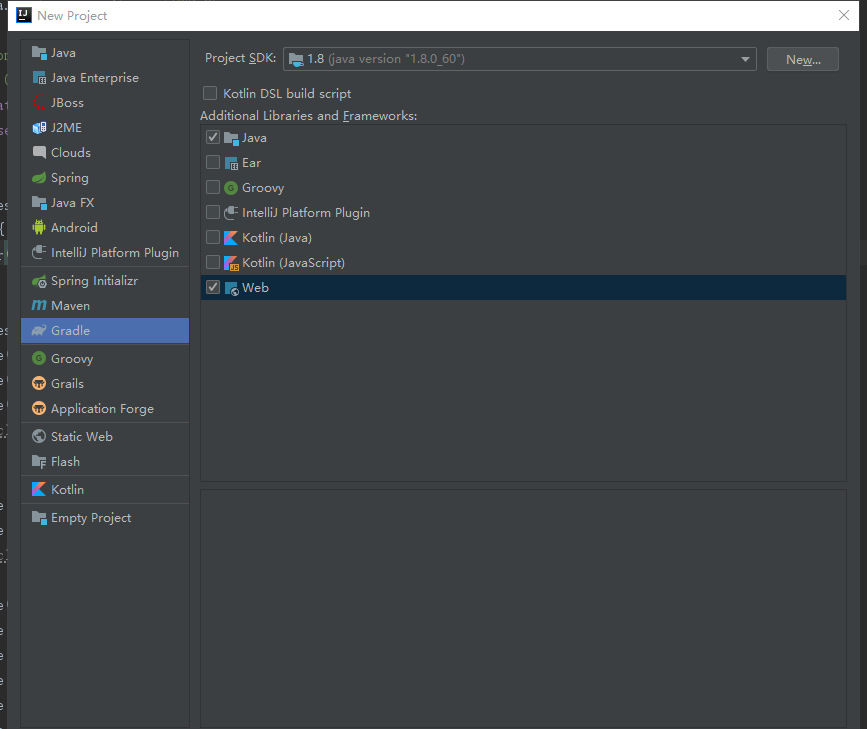Screen dimensions: 867x729
Task: Click the Kotlin (JavaScript) framework icon
Action: point(231,263)
